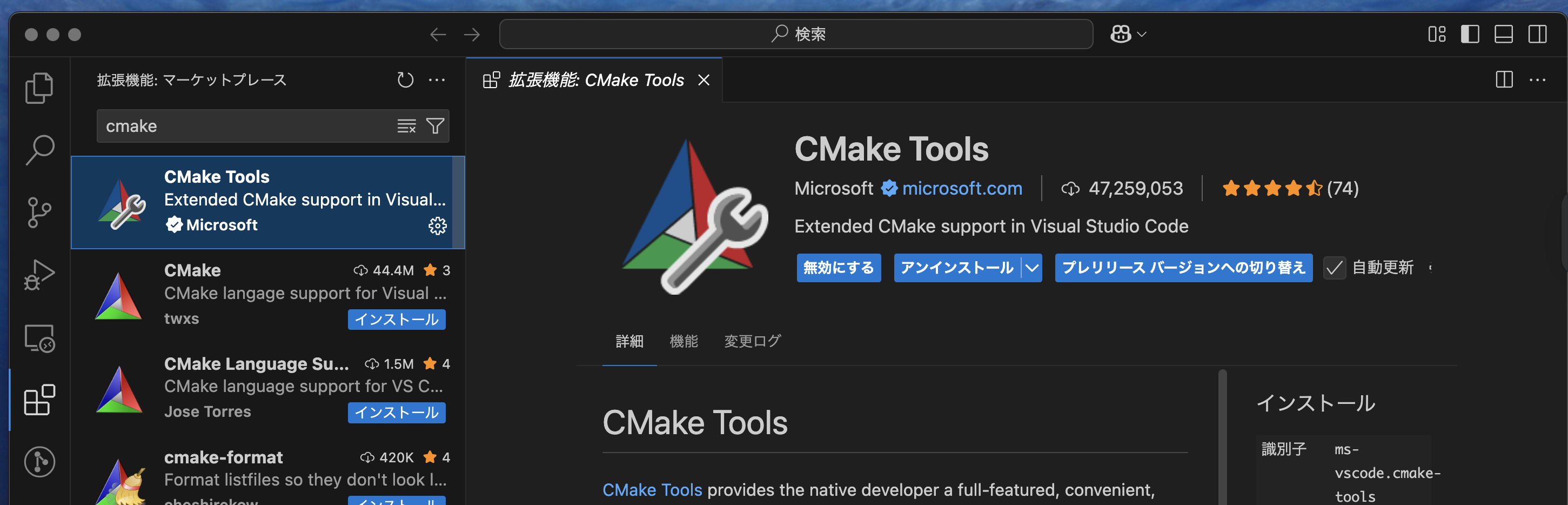The height and width of the screenshot is (505, 1568).
Task: Open the CMake Tools link in readme
Action: point(652,490)
